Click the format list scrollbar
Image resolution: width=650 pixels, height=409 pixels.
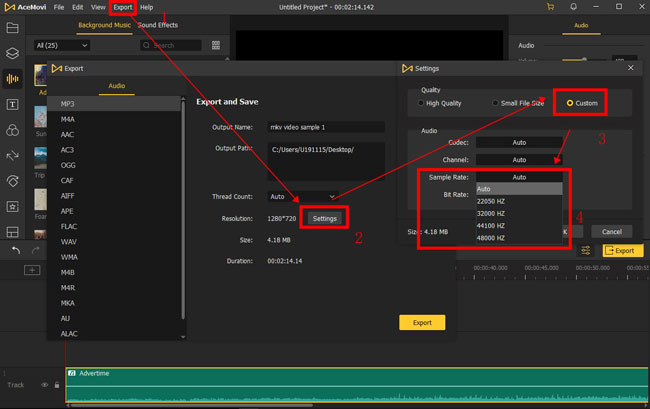183,209
